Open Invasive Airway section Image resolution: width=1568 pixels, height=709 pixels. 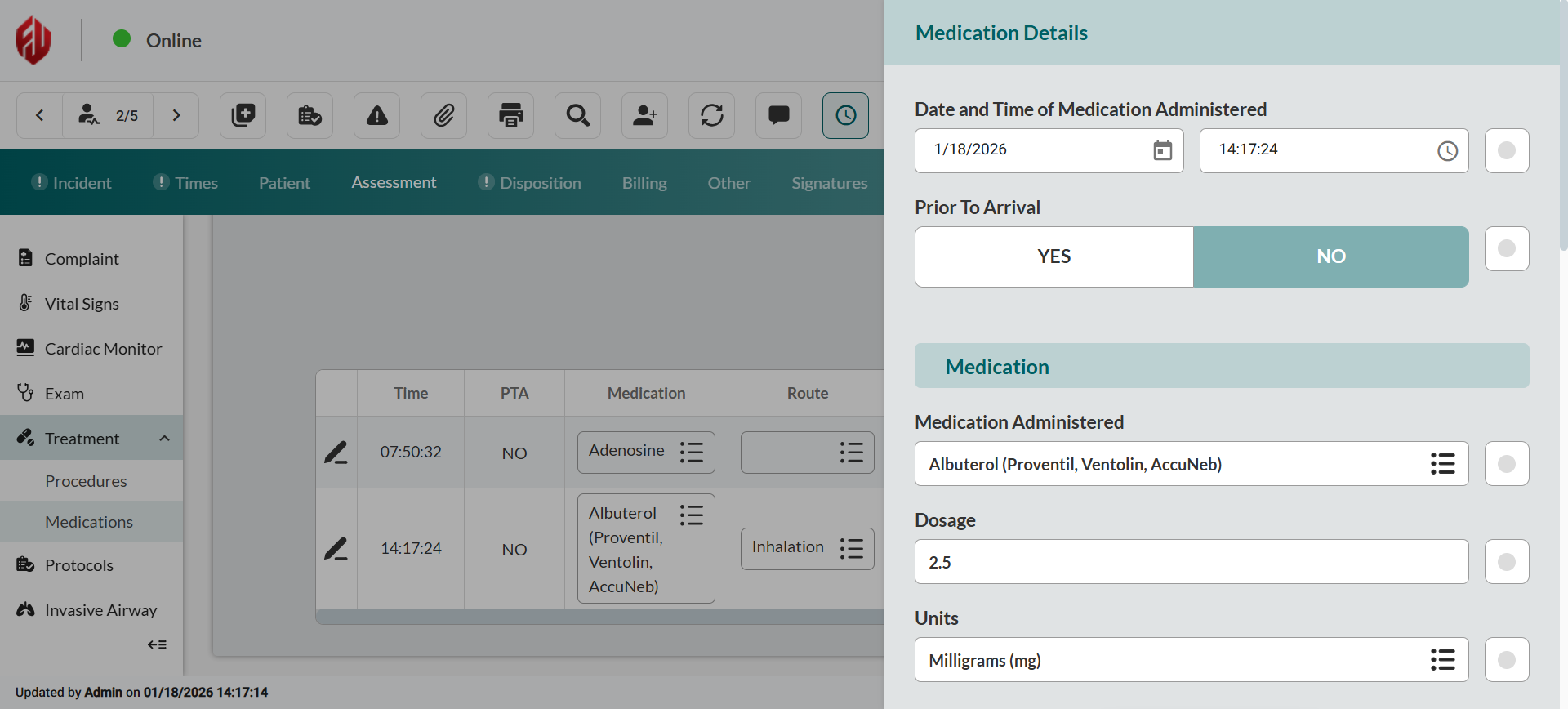coord(91,610)
